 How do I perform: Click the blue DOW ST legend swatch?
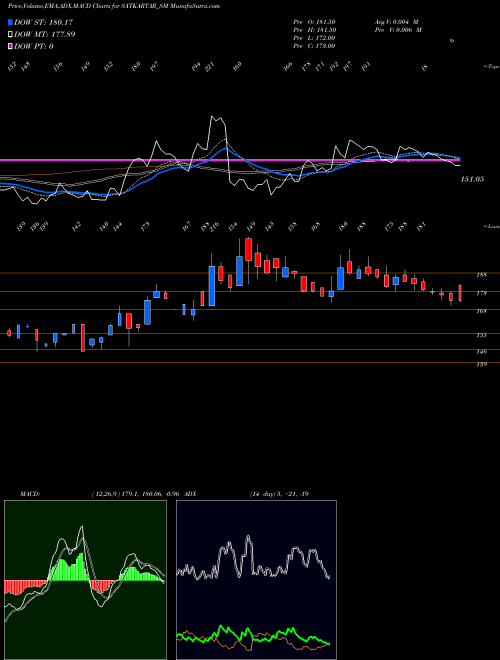point(10,22)
